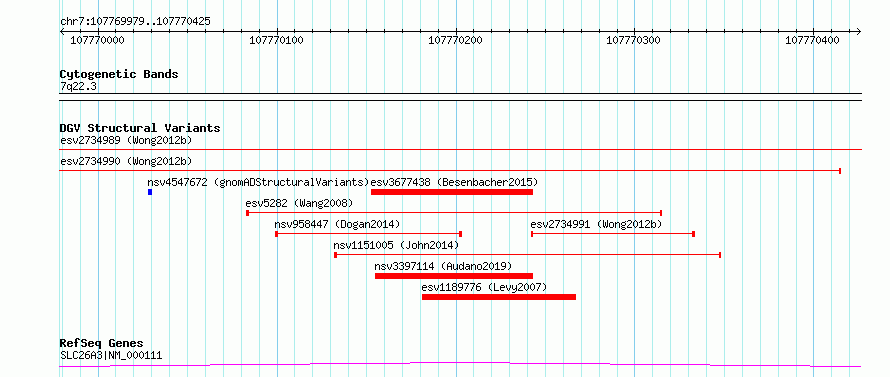
Task: Click the nsv958447 red variant line
Action: (x=368, y=234)
